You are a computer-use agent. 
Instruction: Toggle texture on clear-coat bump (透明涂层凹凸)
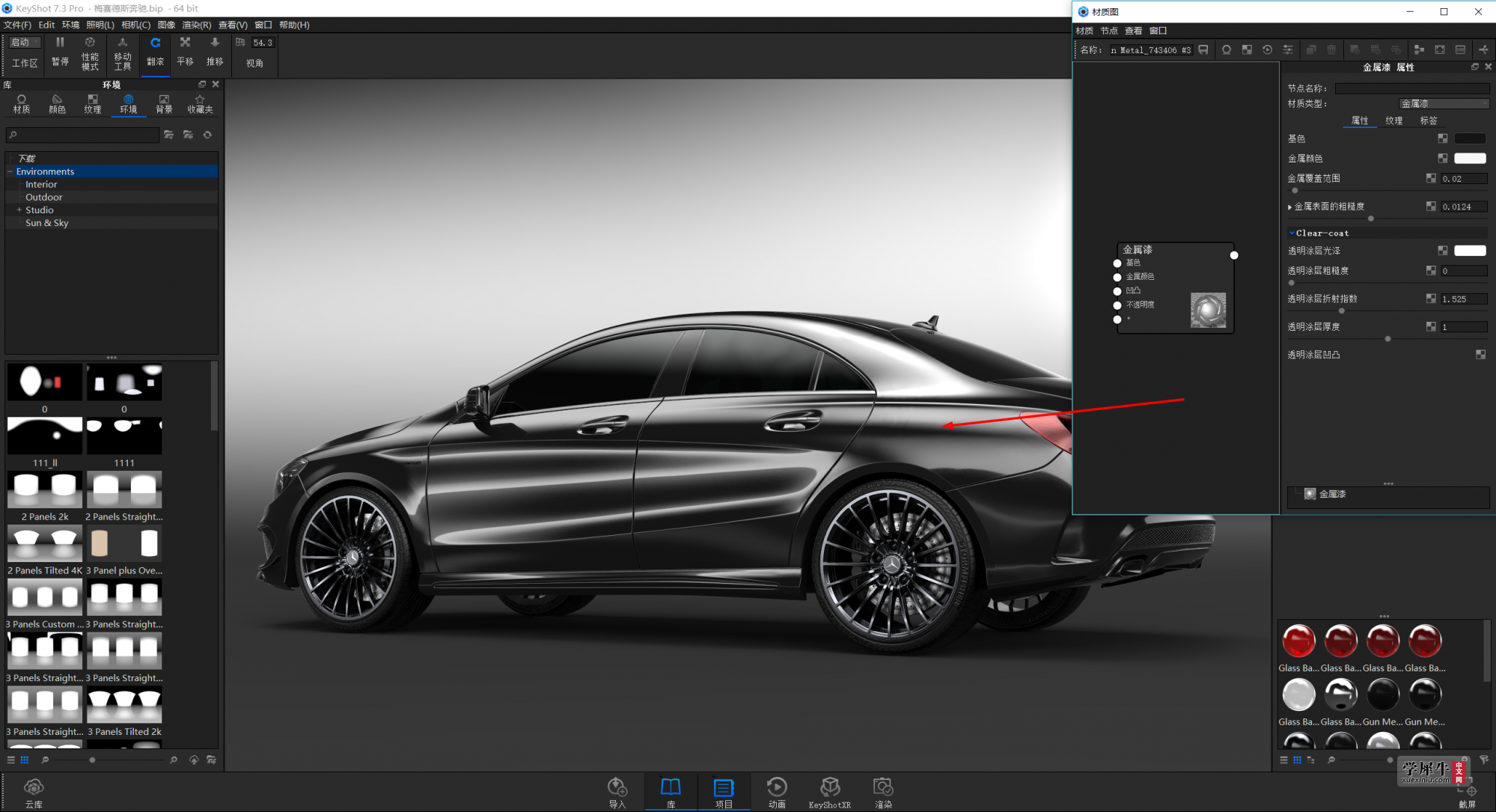click(1480, 355)
